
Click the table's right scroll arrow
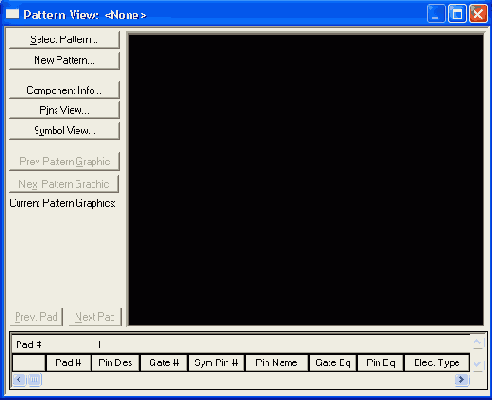tap(462, 379)
